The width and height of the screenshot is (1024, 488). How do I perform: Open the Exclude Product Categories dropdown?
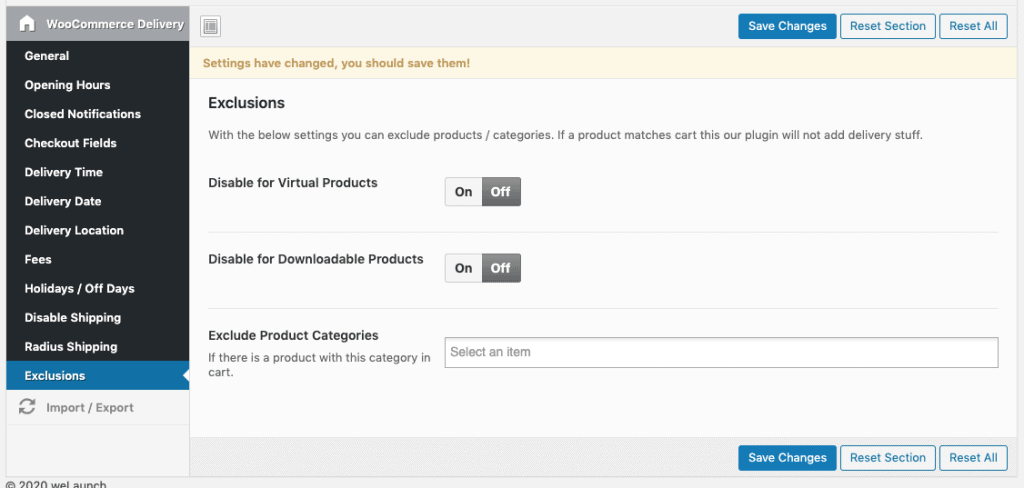721,352
